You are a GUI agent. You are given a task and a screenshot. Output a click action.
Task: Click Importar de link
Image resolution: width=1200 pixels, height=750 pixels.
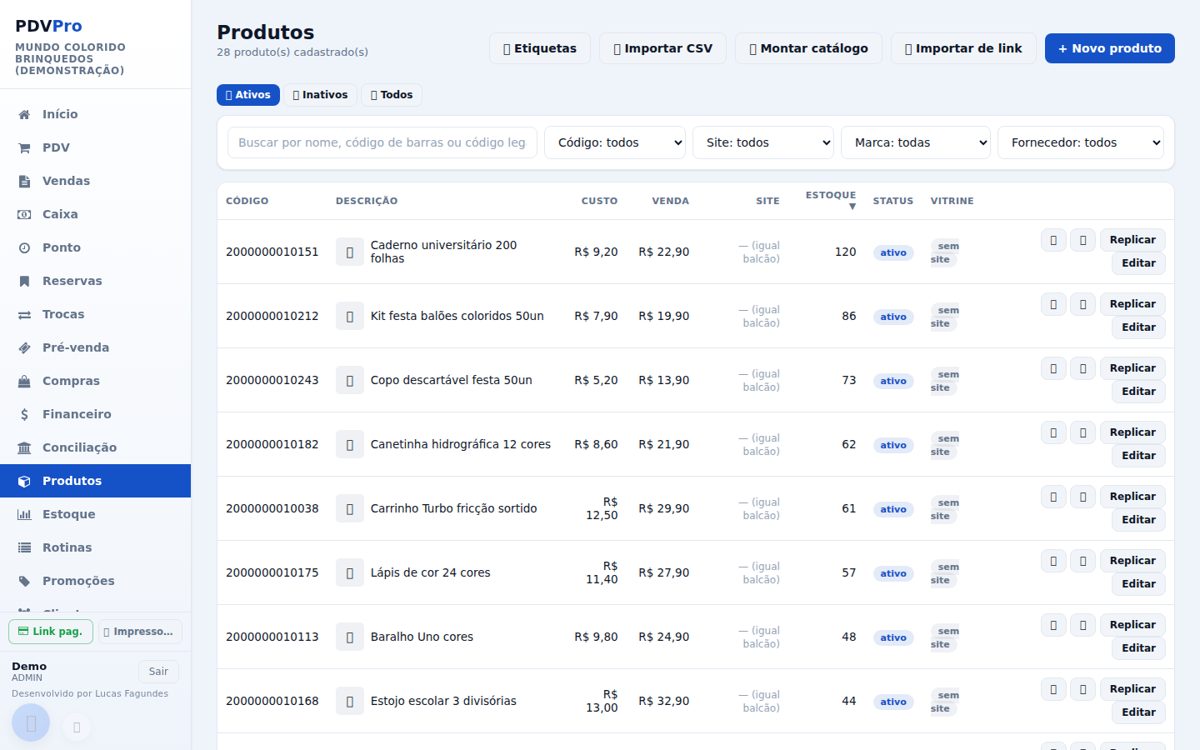(964, 48)
